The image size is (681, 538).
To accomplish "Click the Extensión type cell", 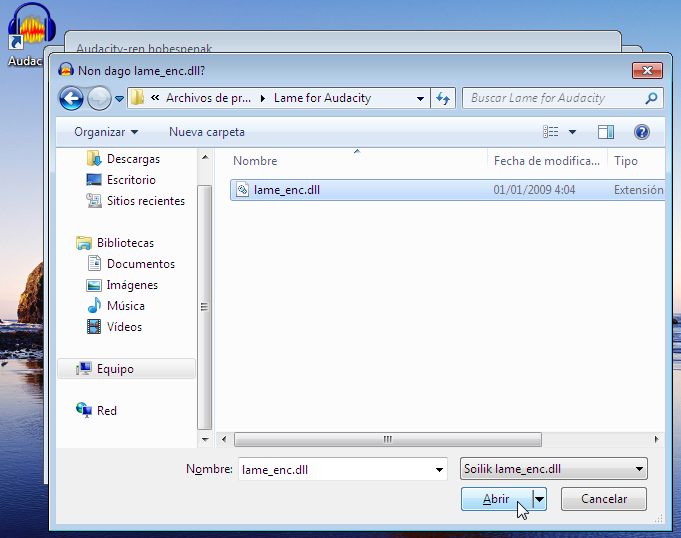I will 638,190.
